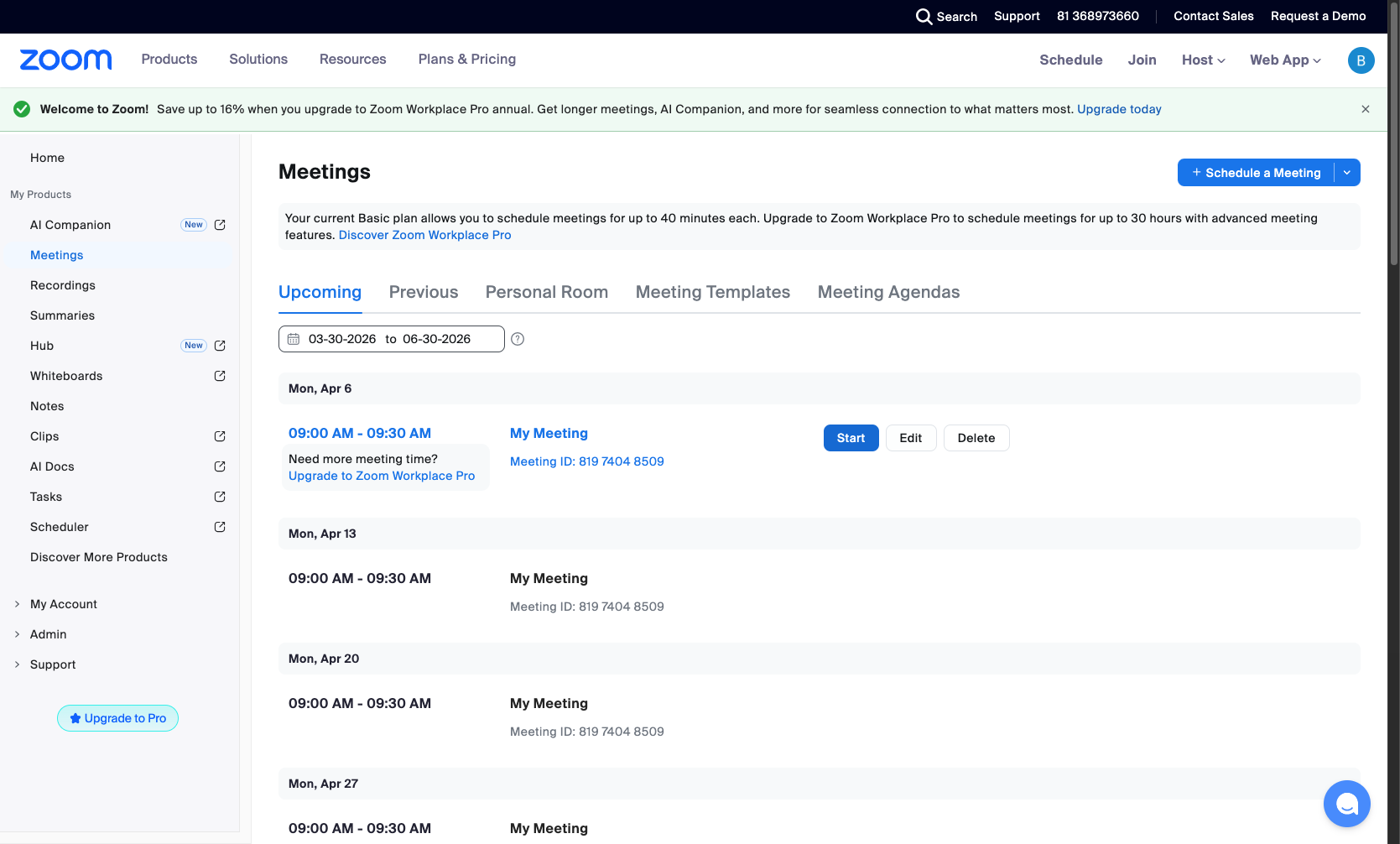
Task: Go to Home in sidebar
Action: 47,158
